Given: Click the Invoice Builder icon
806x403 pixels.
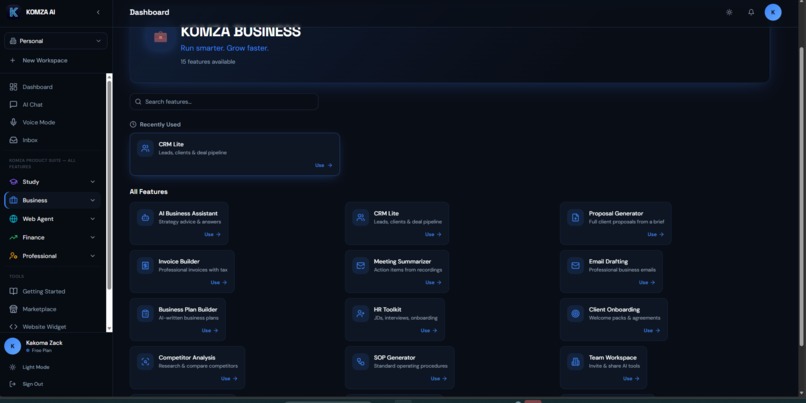Looking at the screenshot, I should [x=145, y=266].
